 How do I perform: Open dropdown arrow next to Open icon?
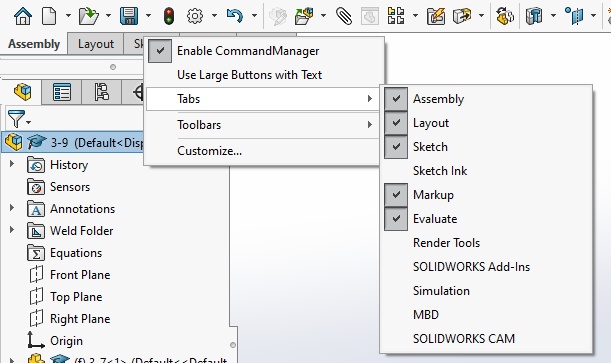(x=108, y=16)
